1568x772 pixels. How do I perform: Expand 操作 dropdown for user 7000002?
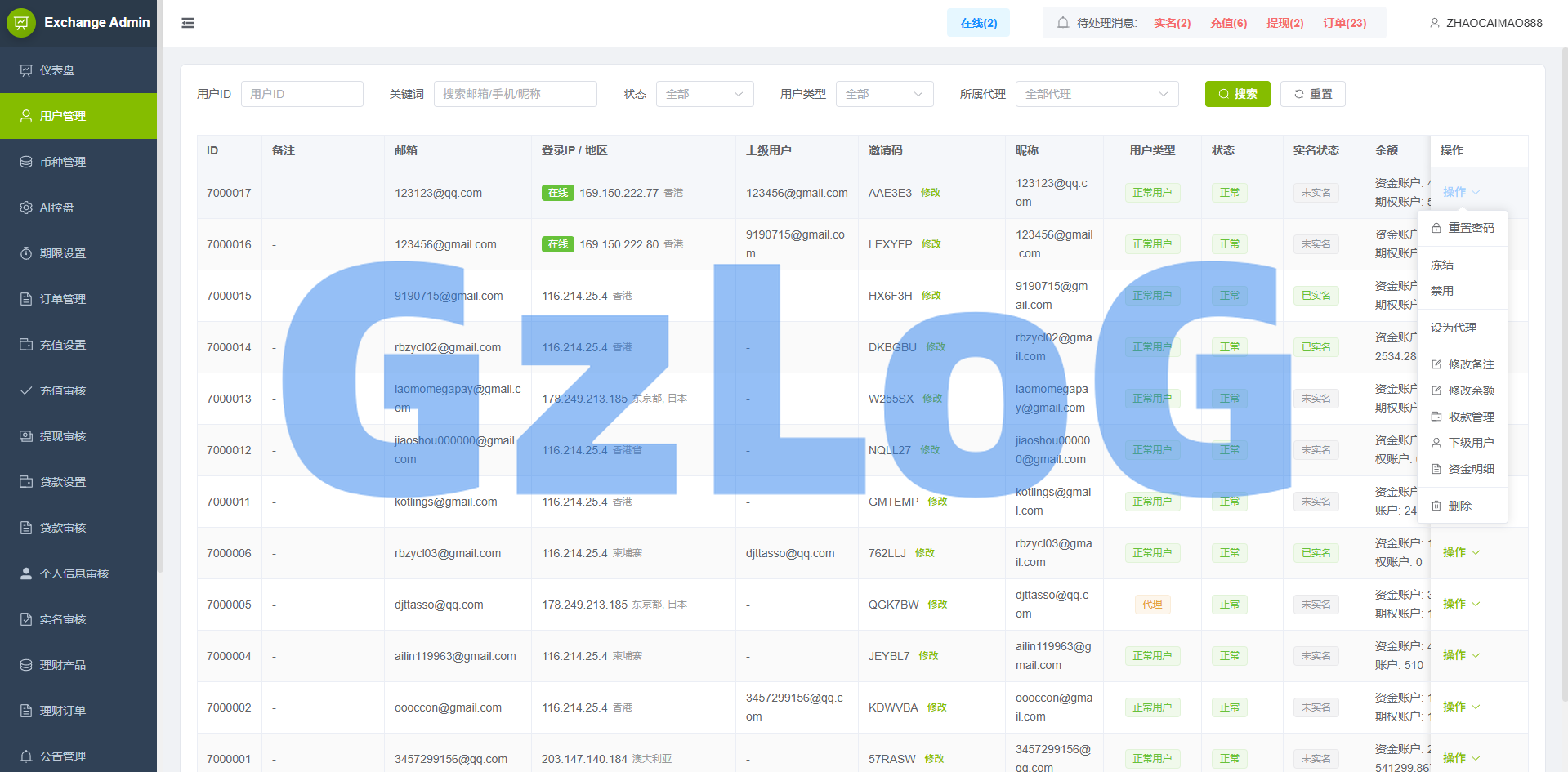point(1461,707)
